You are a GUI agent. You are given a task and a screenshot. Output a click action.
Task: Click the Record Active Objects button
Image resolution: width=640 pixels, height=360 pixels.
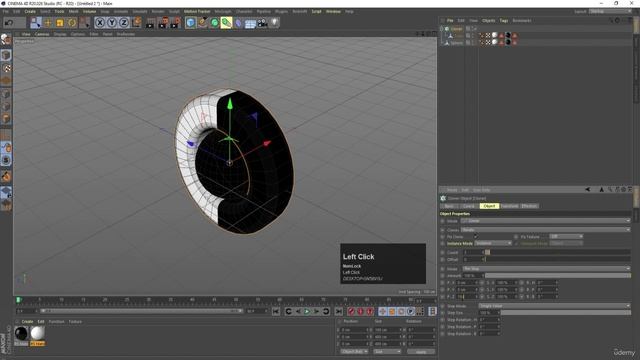tap(351, 311)
